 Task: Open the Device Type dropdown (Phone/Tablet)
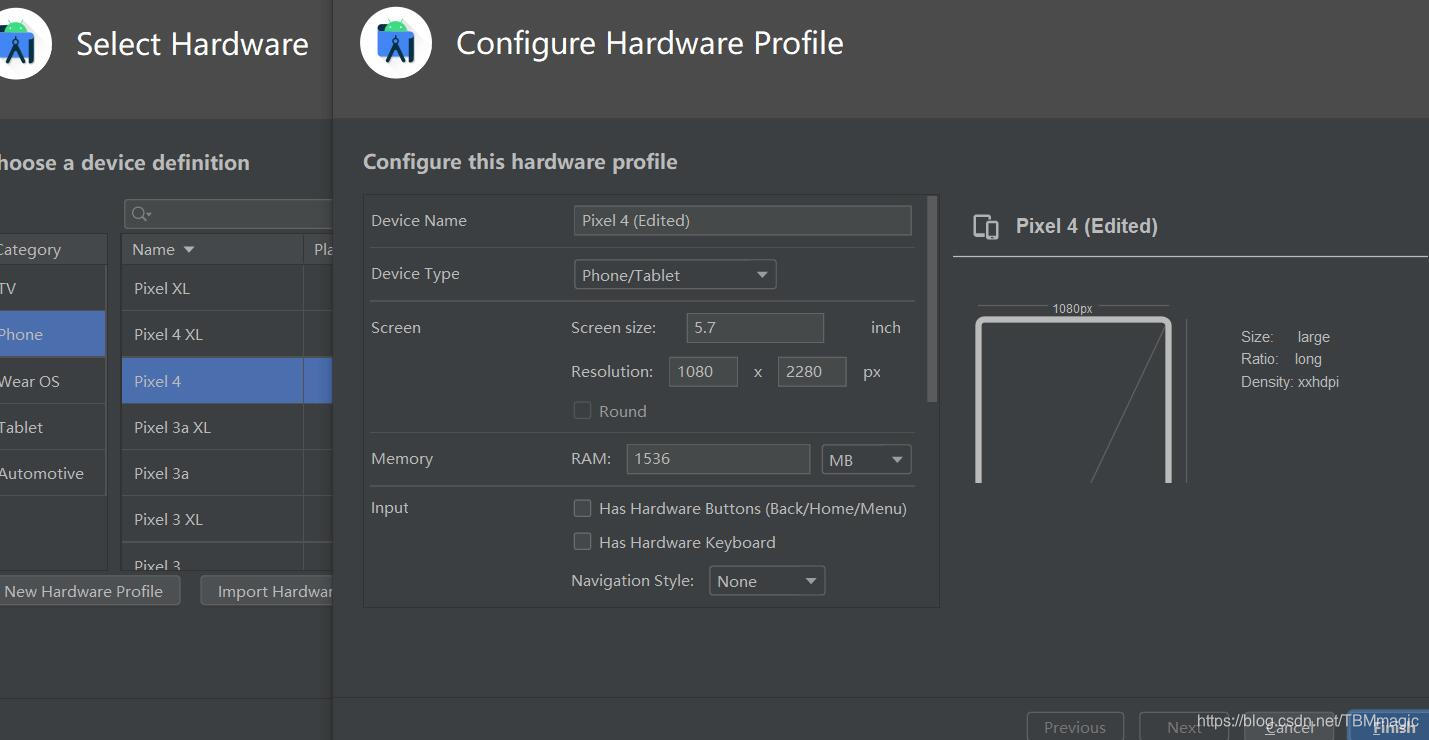tap(675, 275)
